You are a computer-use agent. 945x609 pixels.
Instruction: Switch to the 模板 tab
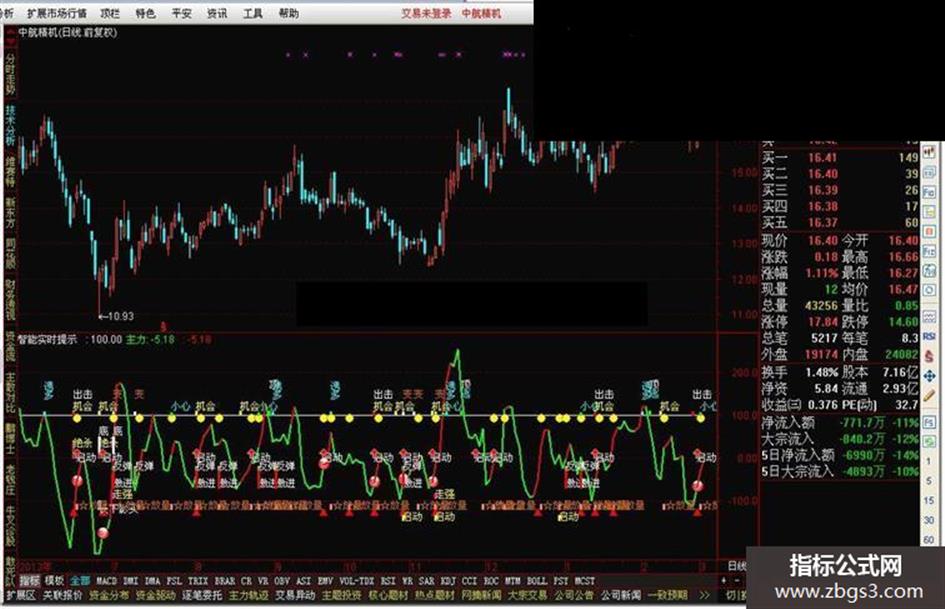click(54, 581)
